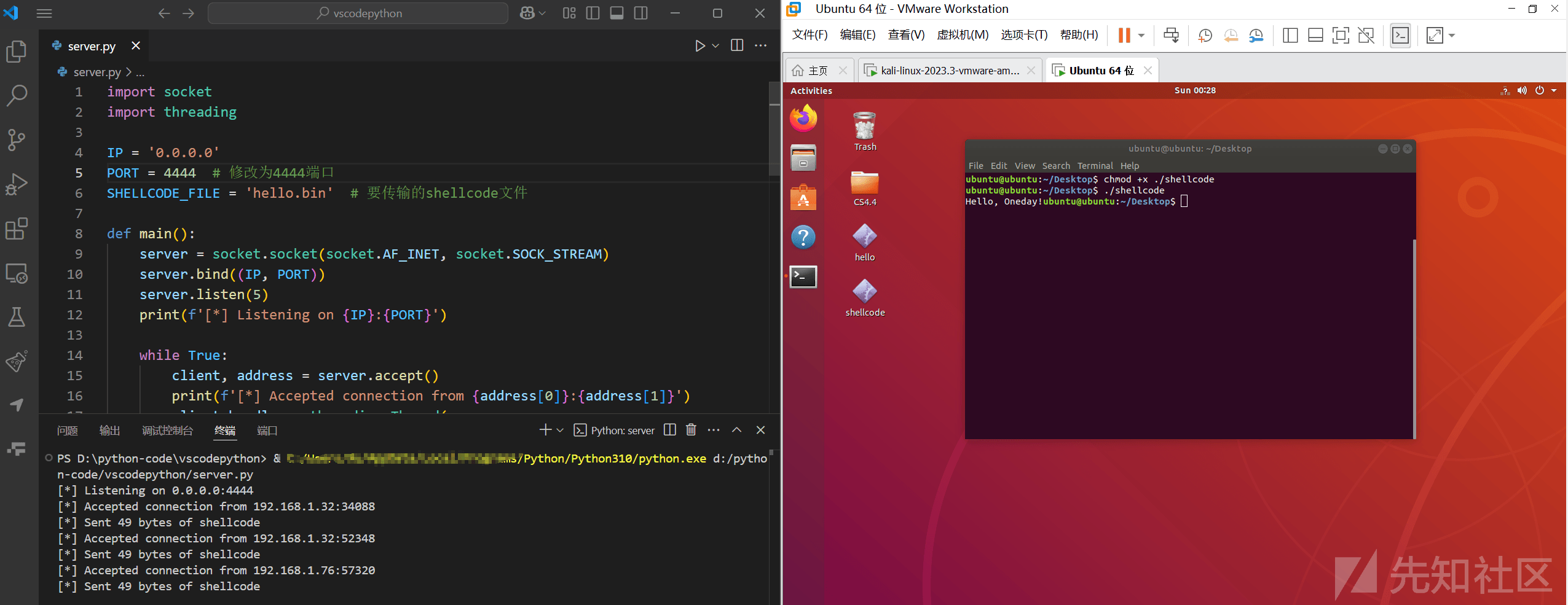Toggle VMware Unity mode
The image size is (1568, 605).
click(1366, 36)
